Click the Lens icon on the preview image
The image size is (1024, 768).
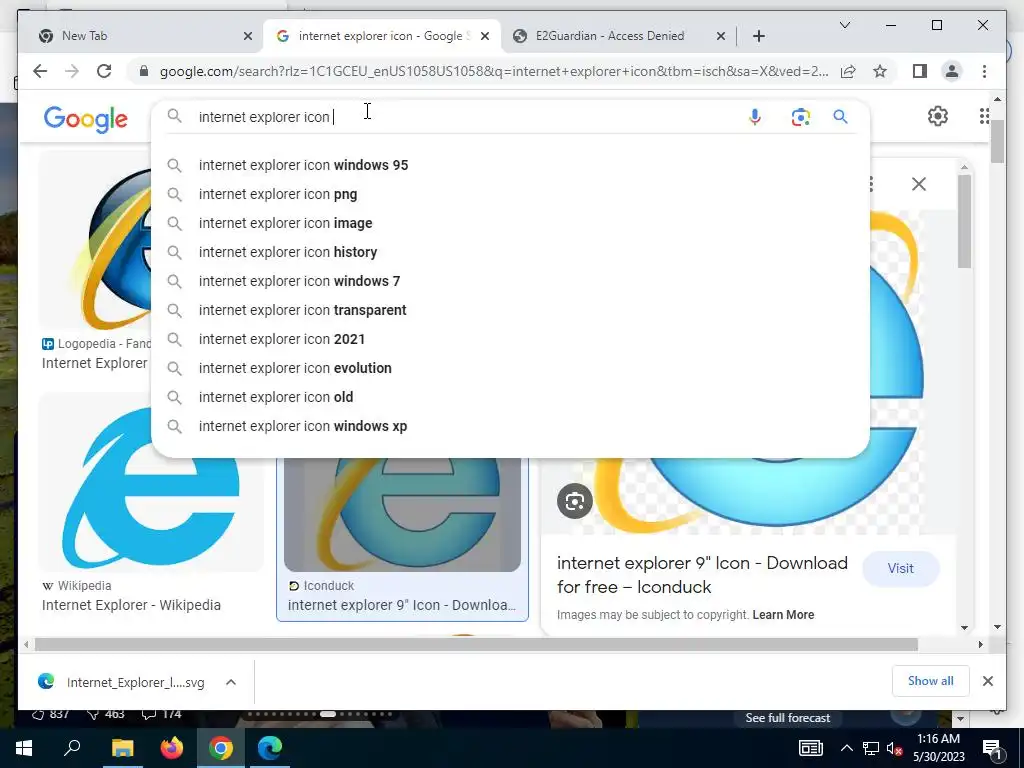pyautogui.click(x=575, y=502)
